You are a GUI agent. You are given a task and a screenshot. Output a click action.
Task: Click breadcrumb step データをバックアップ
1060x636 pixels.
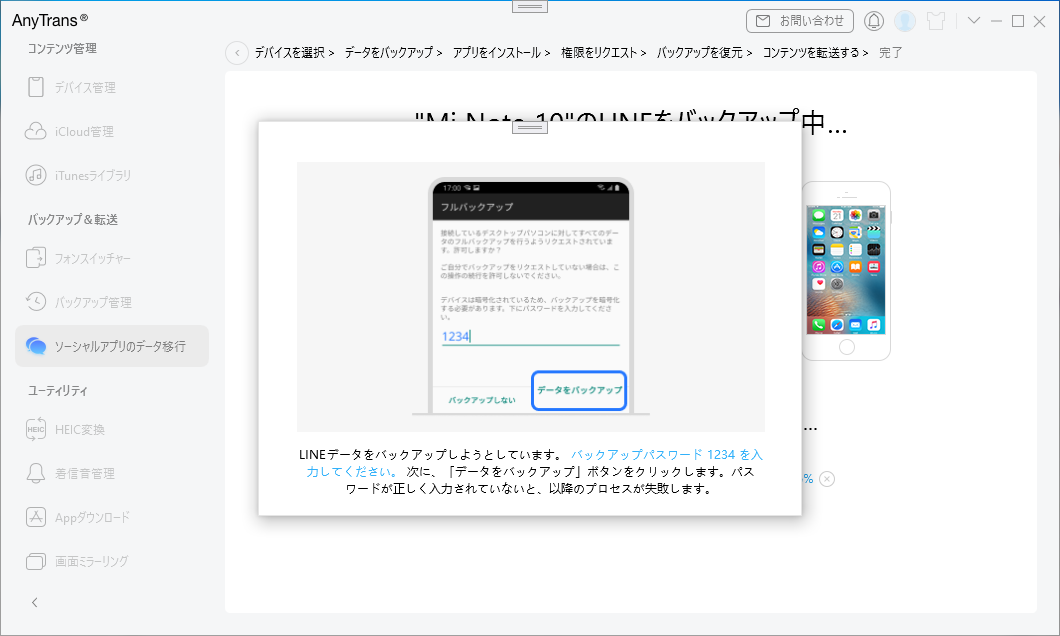tap(389, 53)
